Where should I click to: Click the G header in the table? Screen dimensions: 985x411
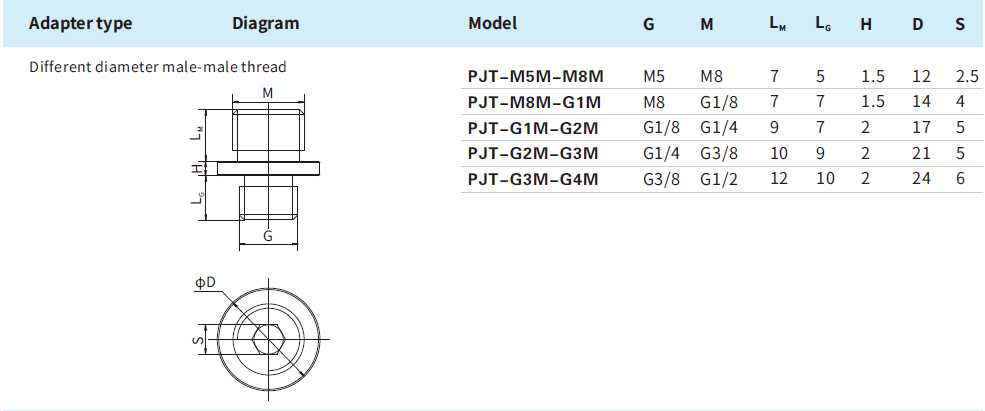point(649,24)
